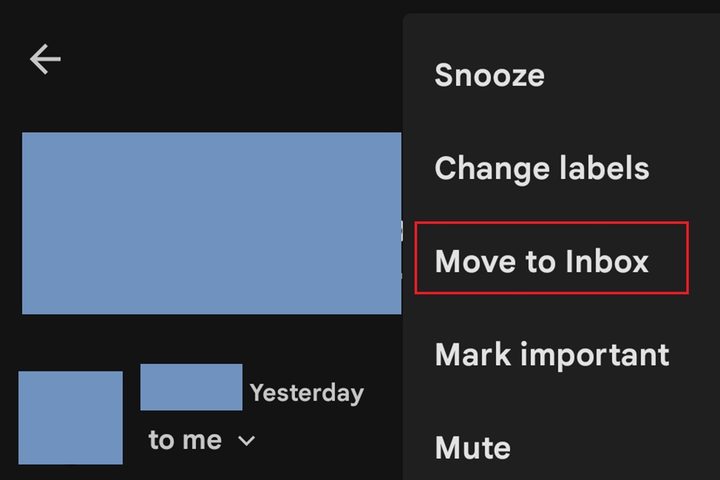Choose the Change labels option

point(541,168)
